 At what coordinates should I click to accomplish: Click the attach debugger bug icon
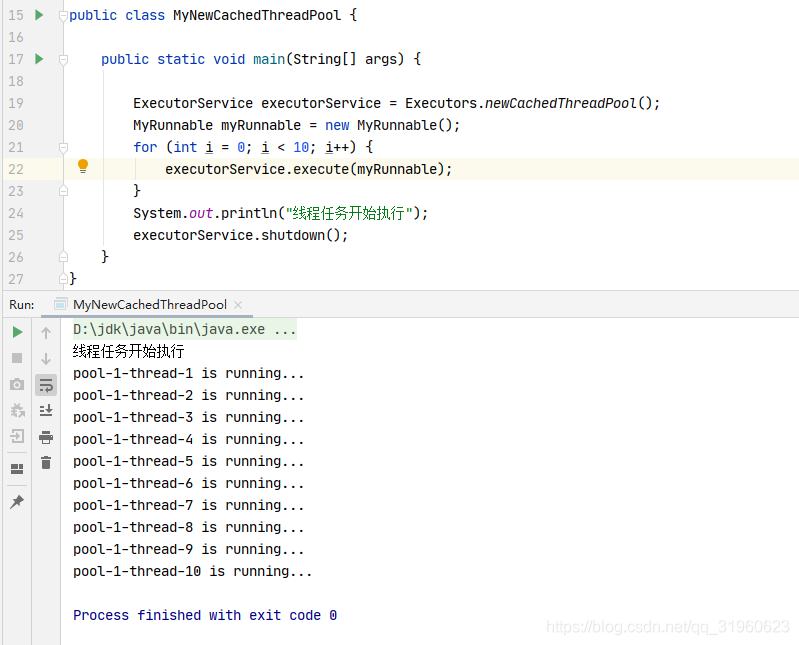pos(17,411)
